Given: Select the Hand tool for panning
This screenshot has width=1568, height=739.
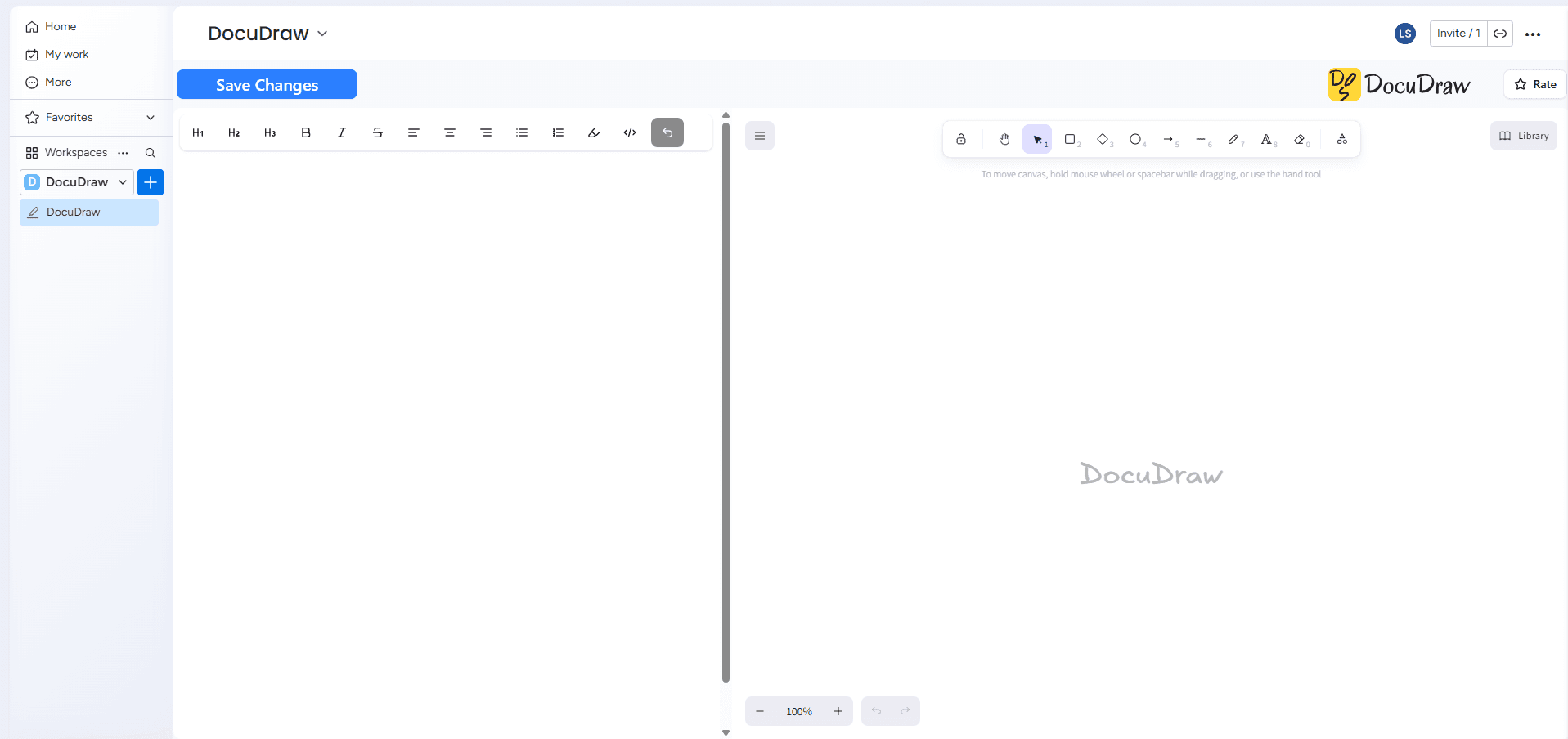Looking at the screenshot, I should coord(1004,139).
